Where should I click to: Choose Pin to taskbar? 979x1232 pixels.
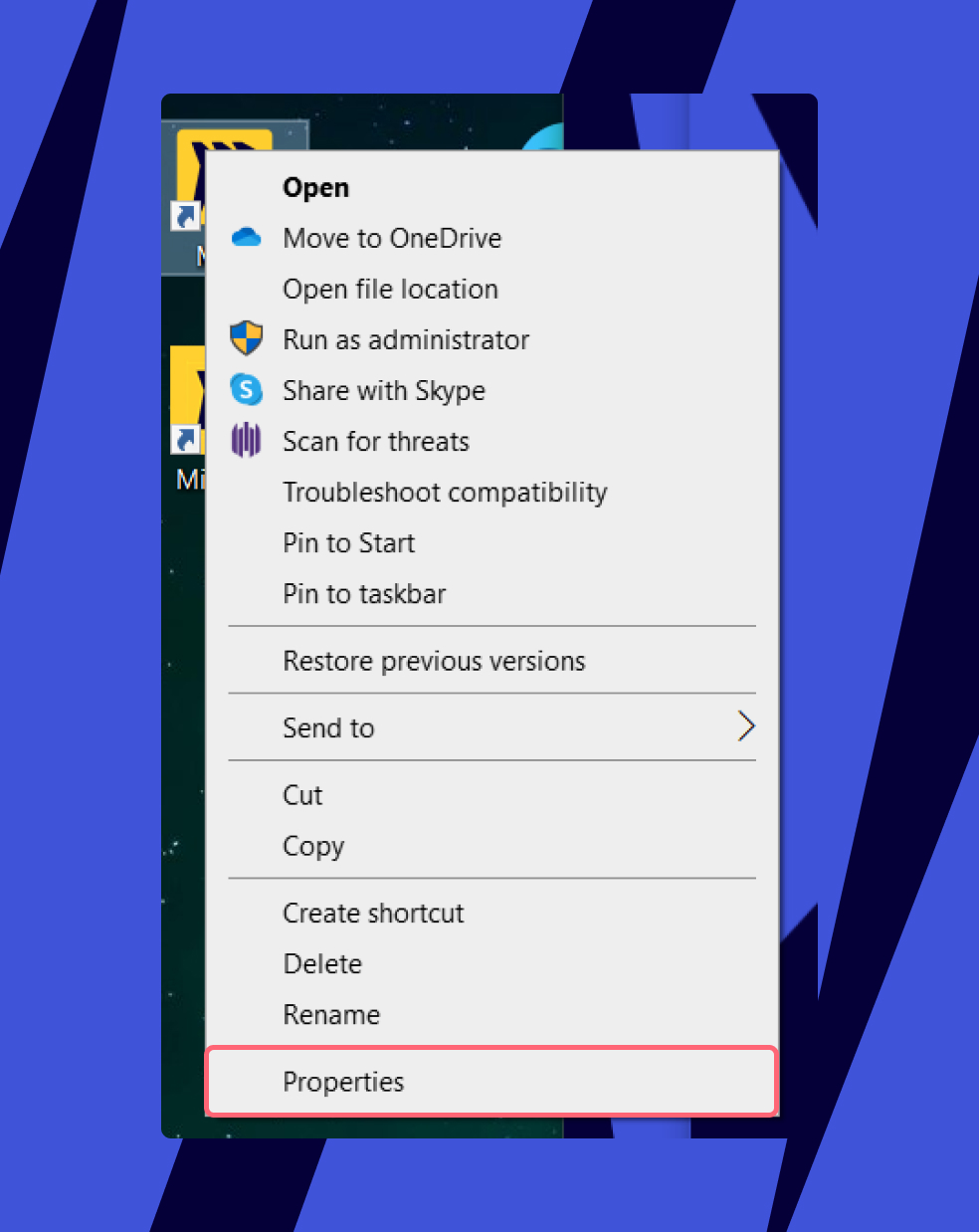point(364,594)
